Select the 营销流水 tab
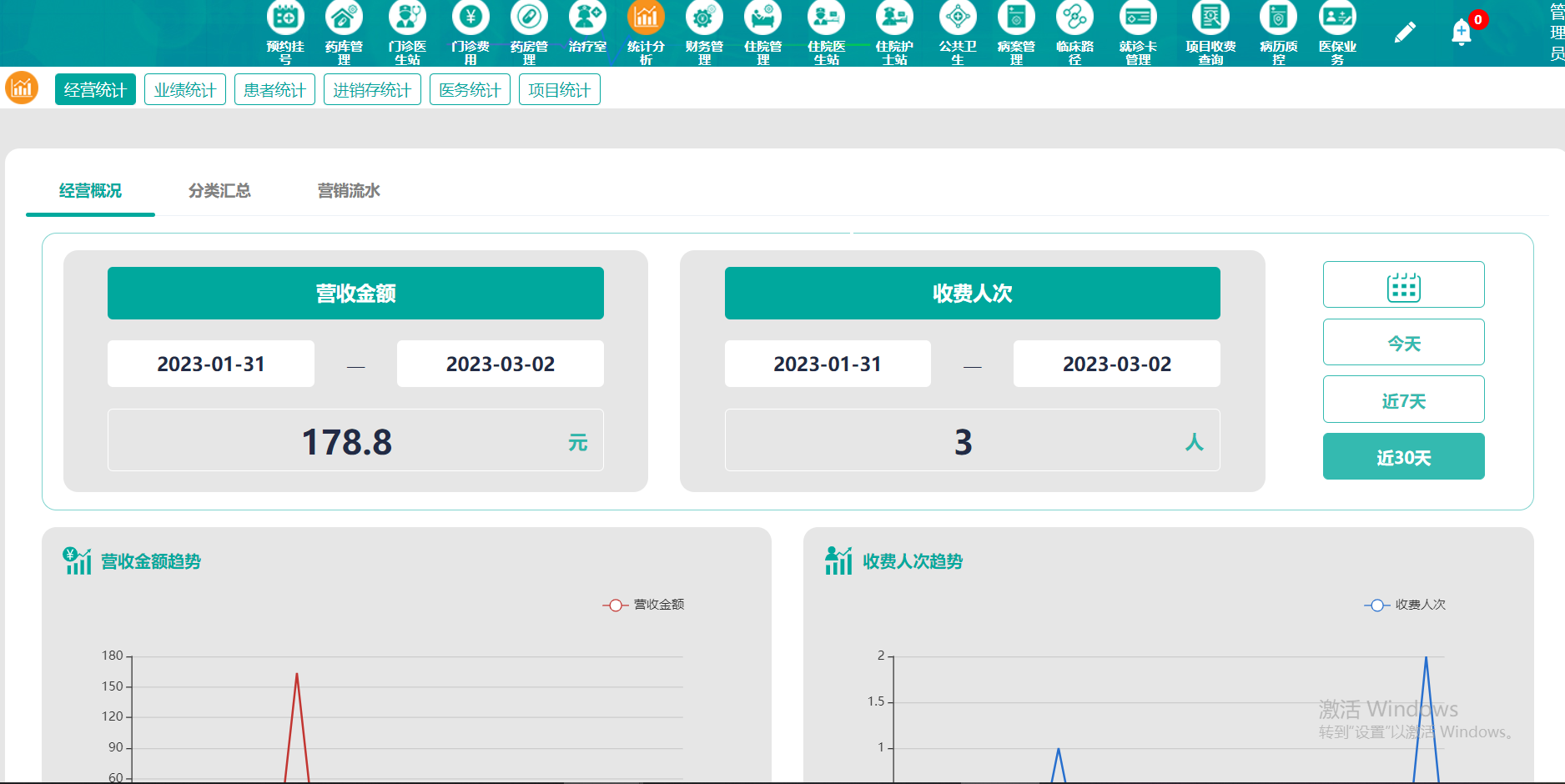The height and width of the screenshot is (784, 1565). pyautogui.click(x=349, y=191)
